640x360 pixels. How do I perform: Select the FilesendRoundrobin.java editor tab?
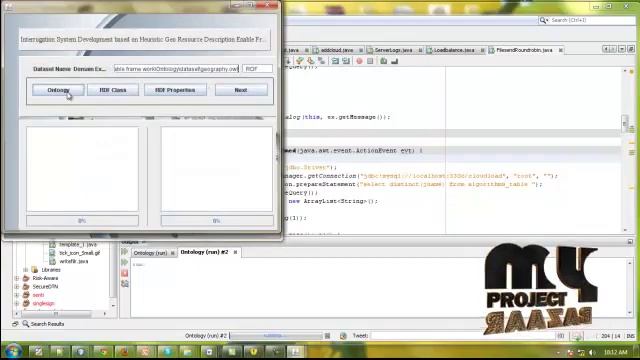click(x=524, y=50)
